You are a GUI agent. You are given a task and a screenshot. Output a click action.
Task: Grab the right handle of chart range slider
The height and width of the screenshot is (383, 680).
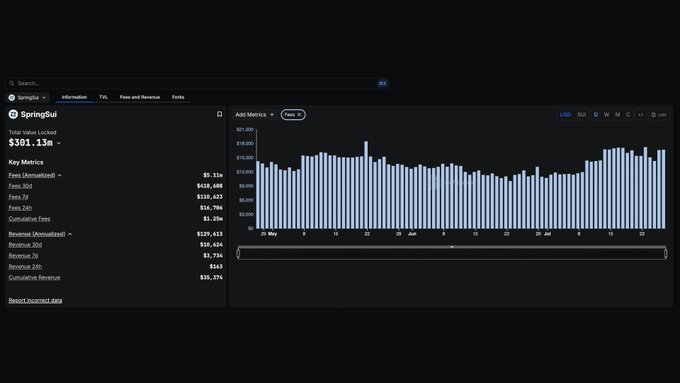click(x=666, y=253)
